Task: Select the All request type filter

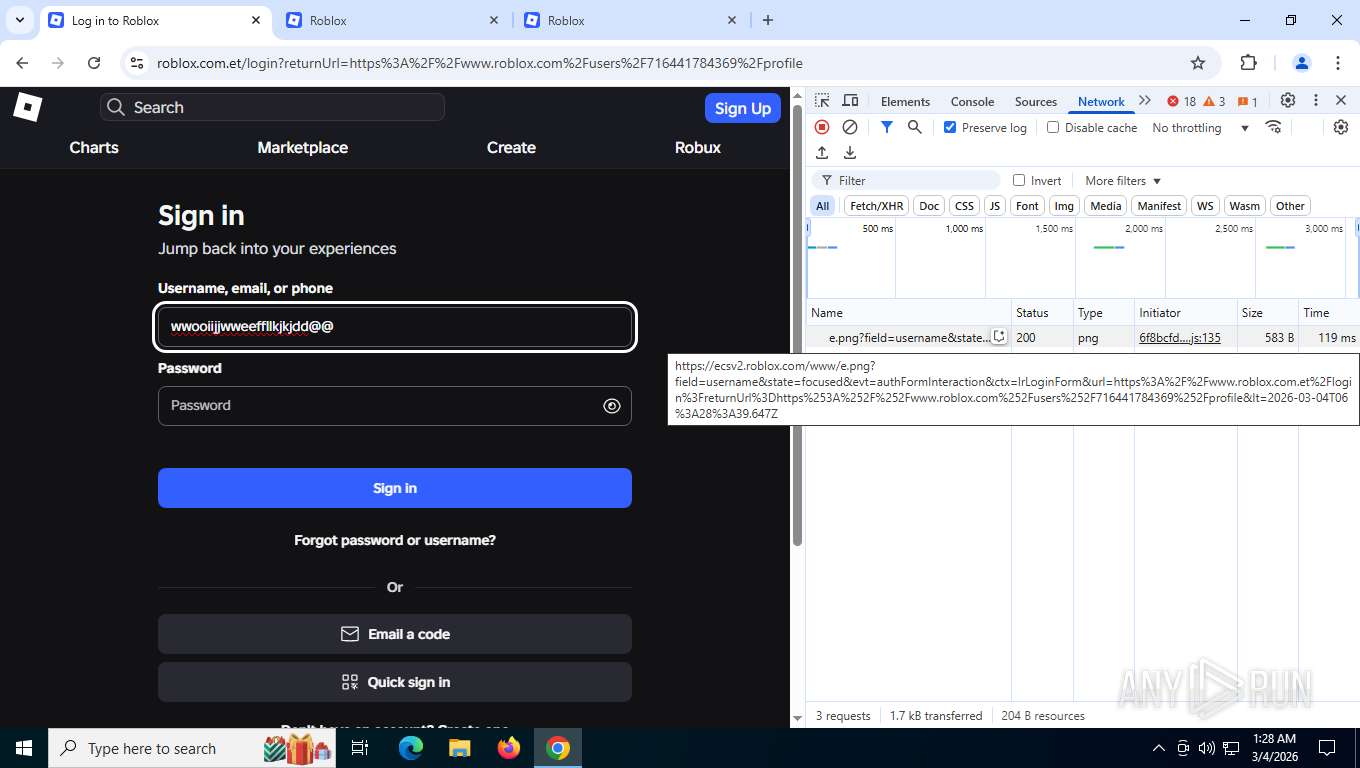Action: click(822, 206)
